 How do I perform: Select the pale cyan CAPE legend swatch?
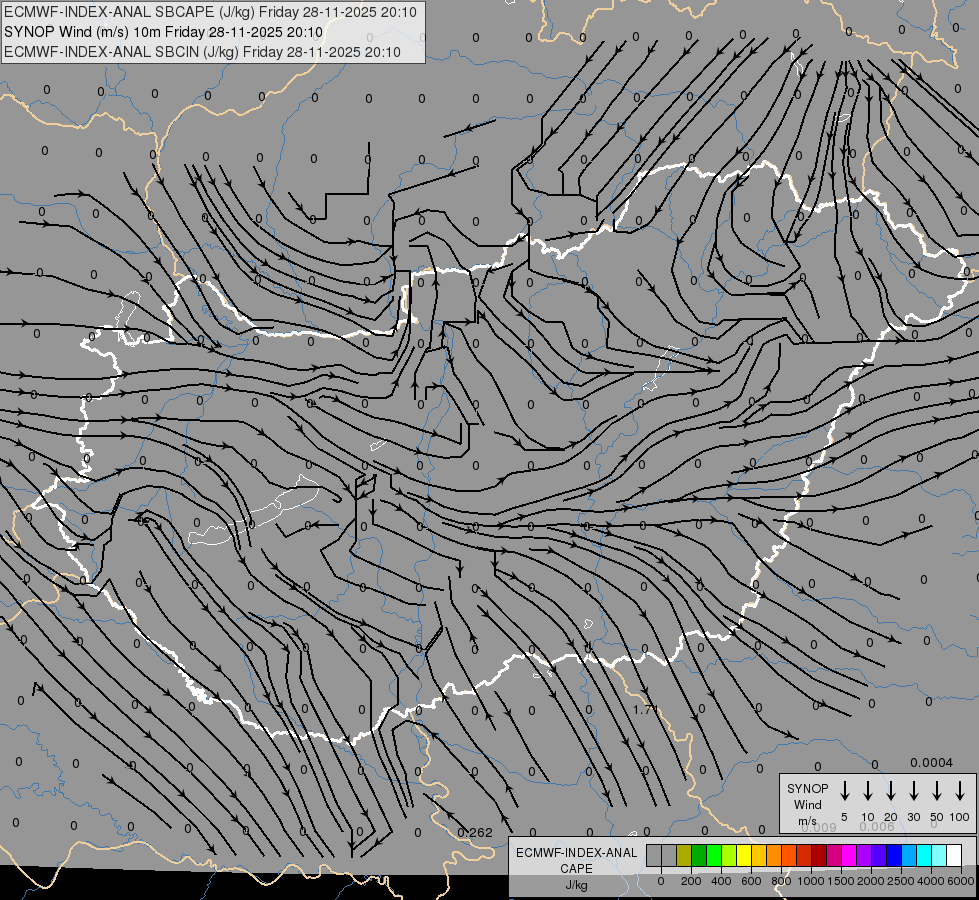tap(939, 855)
